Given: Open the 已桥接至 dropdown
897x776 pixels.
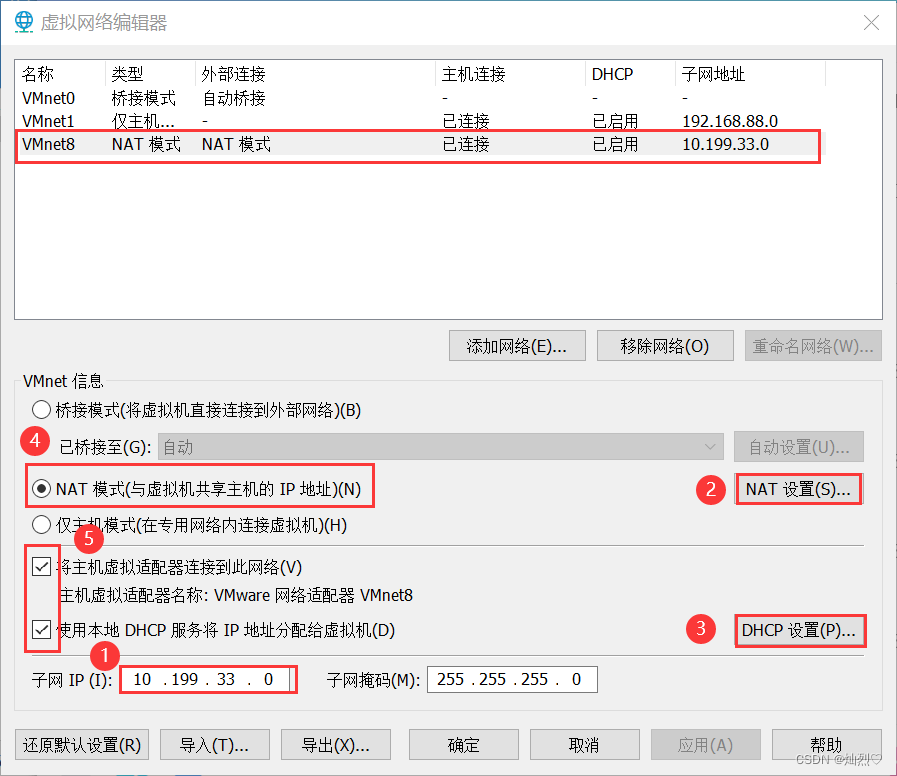Looking at the screenshot, I should coord(440,447).
